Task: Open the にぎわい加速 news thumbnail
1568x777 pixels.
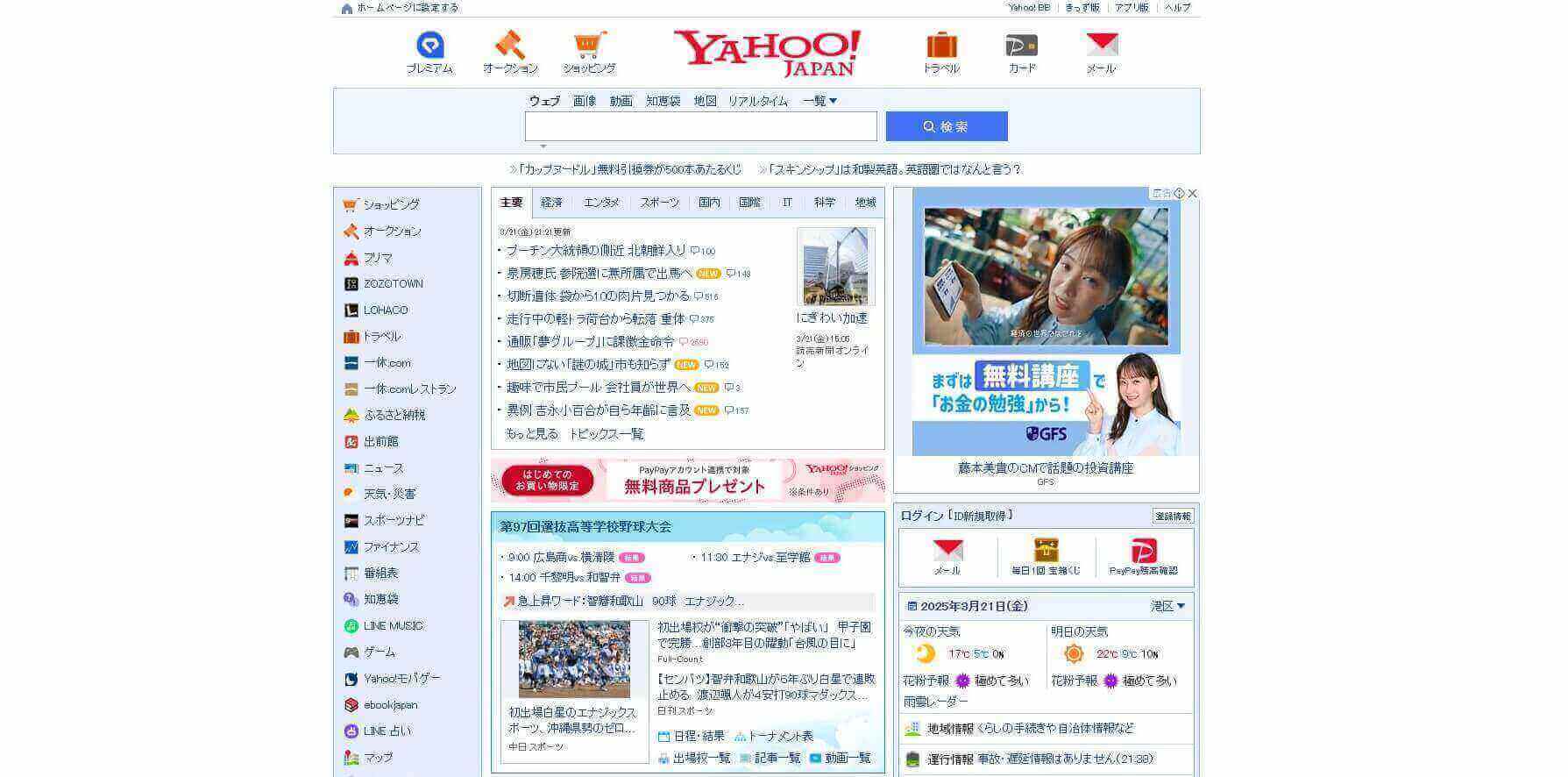Action: tap(836, 267)
